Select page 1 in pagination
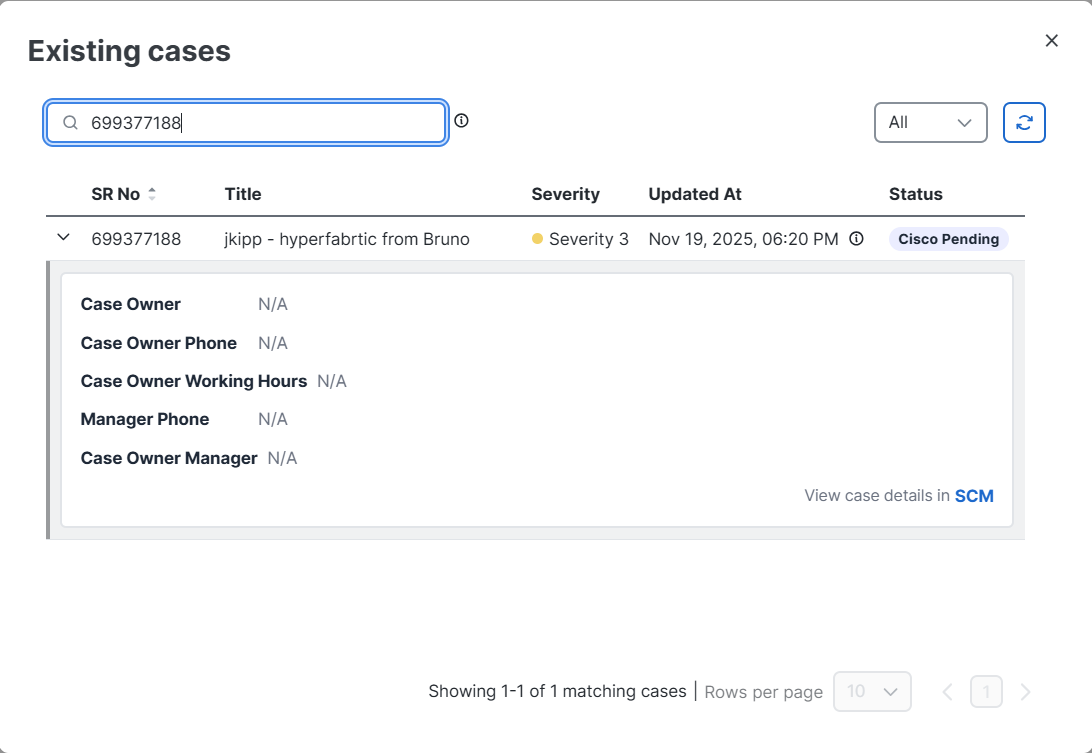The height and width of the screenshot is (753, 1092). click(986, 691)
